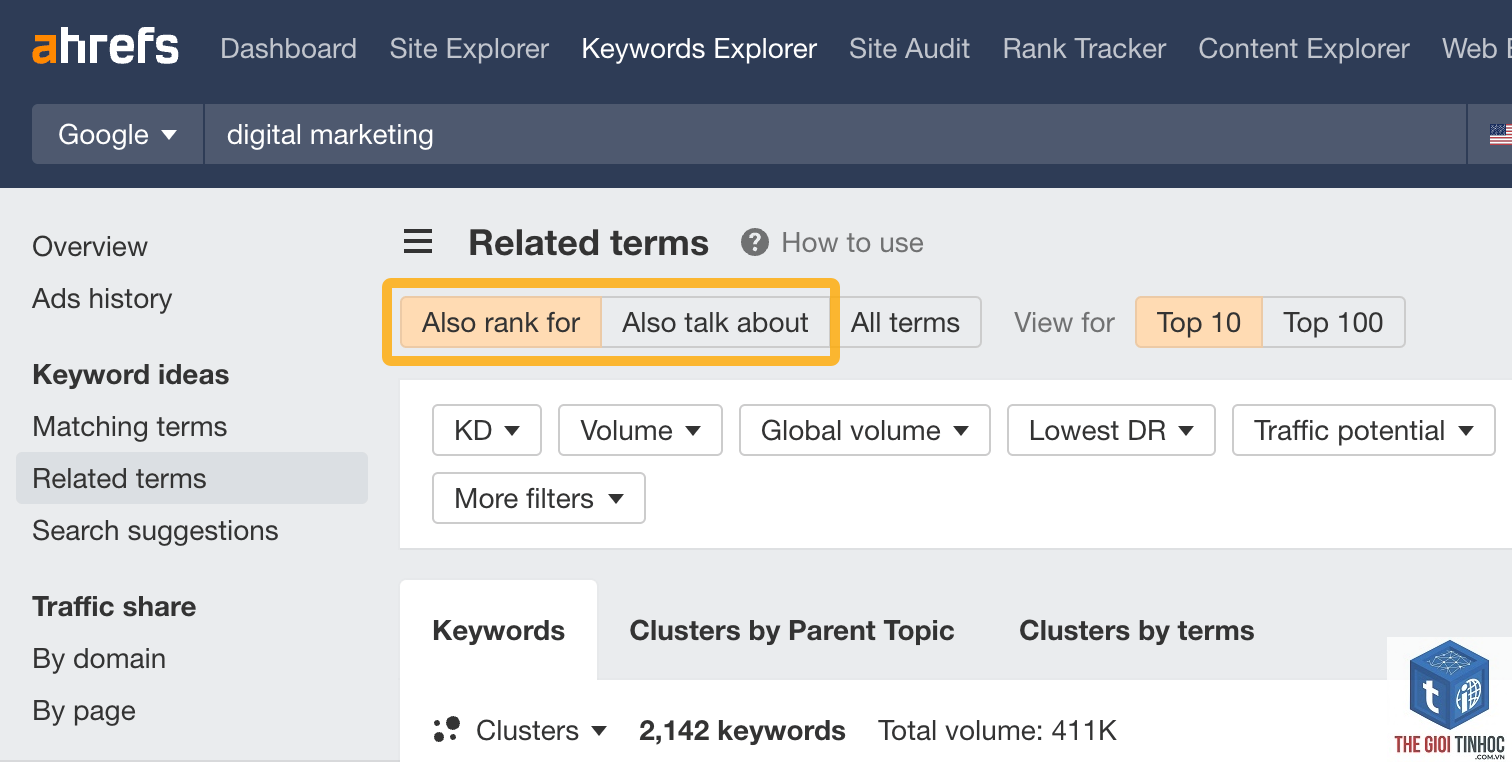Switch view to Top 10
Viewport: 1512px width, 762px height.
pyautogui.click(x=1199, y=322)
